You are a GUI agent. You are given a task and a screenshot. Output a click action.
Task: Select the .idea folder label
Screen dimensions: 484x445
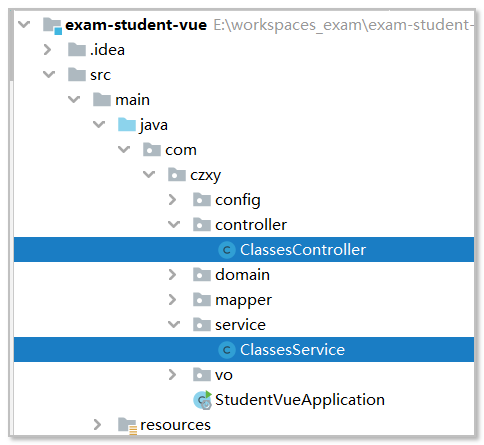click(x=107, y=50)
